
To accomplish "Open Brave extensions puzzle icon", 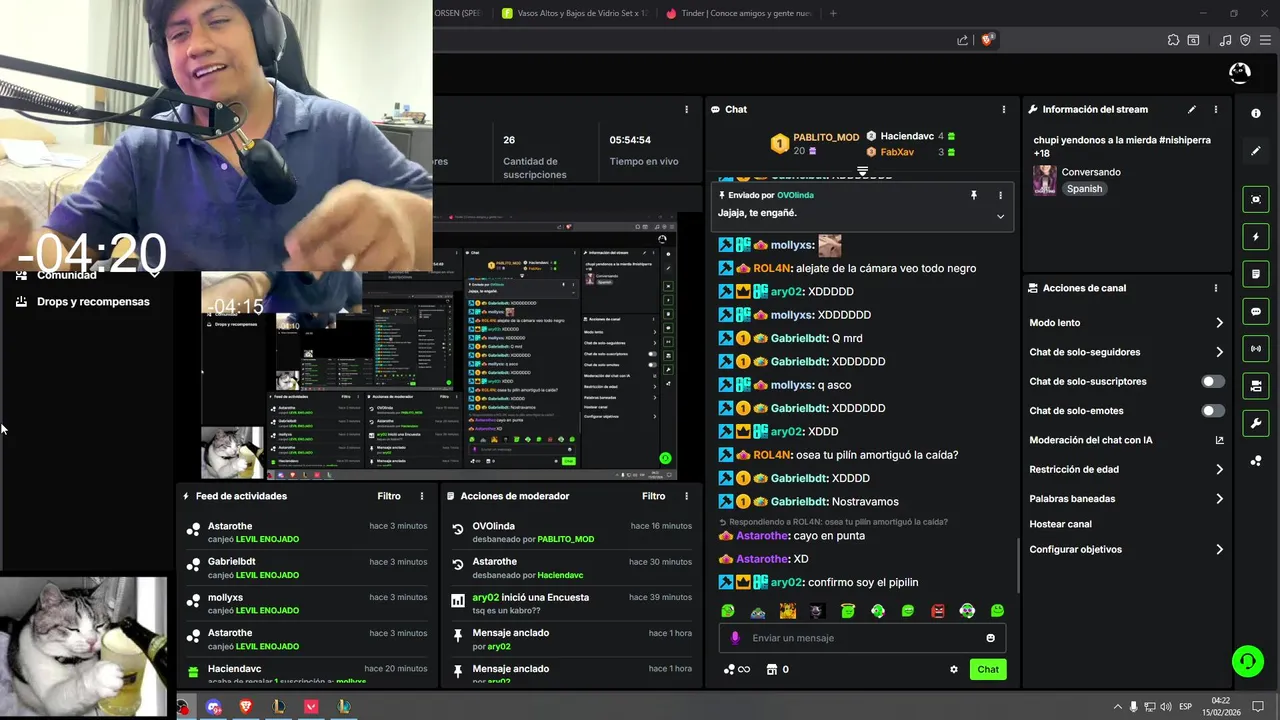I will tap(1173, 40).
